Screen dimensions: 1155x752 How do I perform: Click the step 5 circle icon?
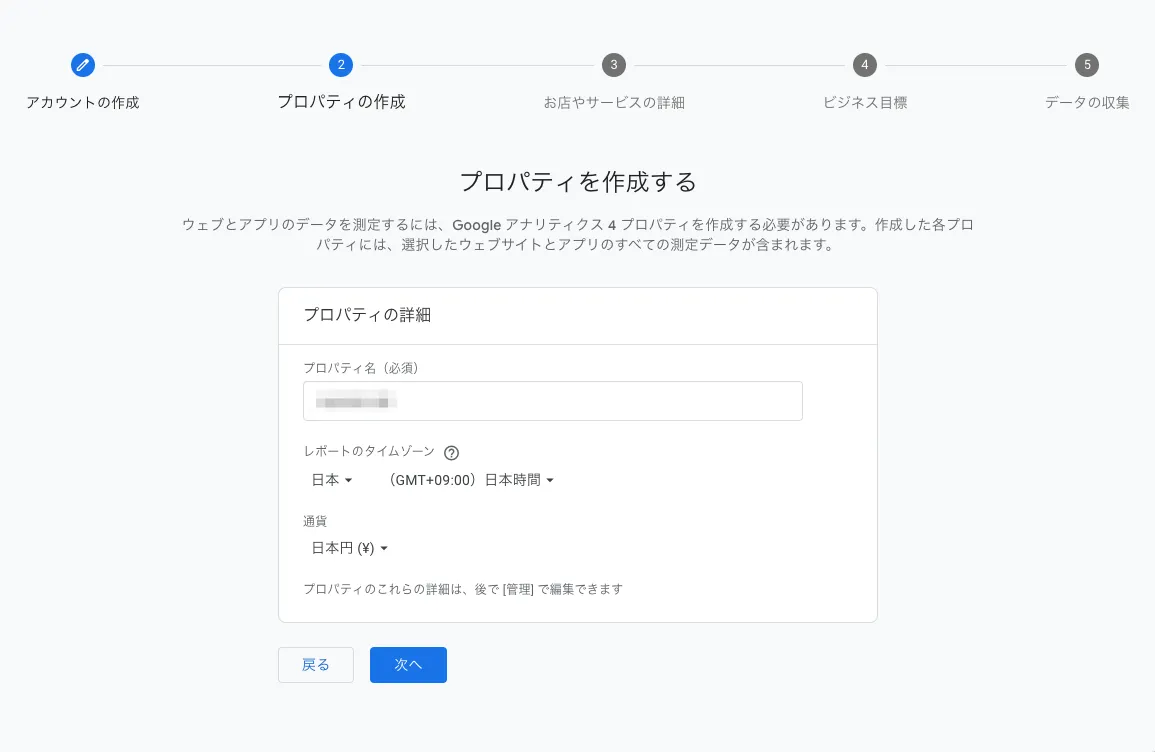pyautogui.click(x=1087, y=65)
